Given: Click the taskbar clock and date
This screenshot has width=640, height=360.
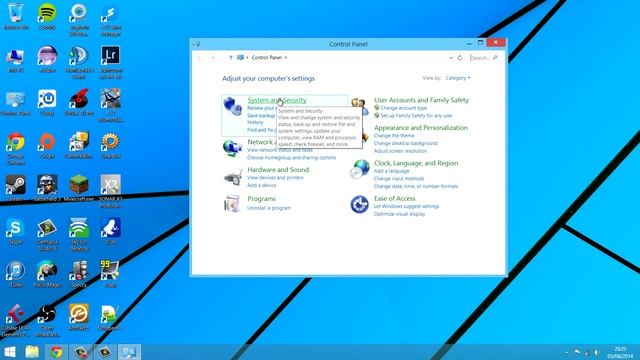Looking at the screenshot, I should click(620, 353).
